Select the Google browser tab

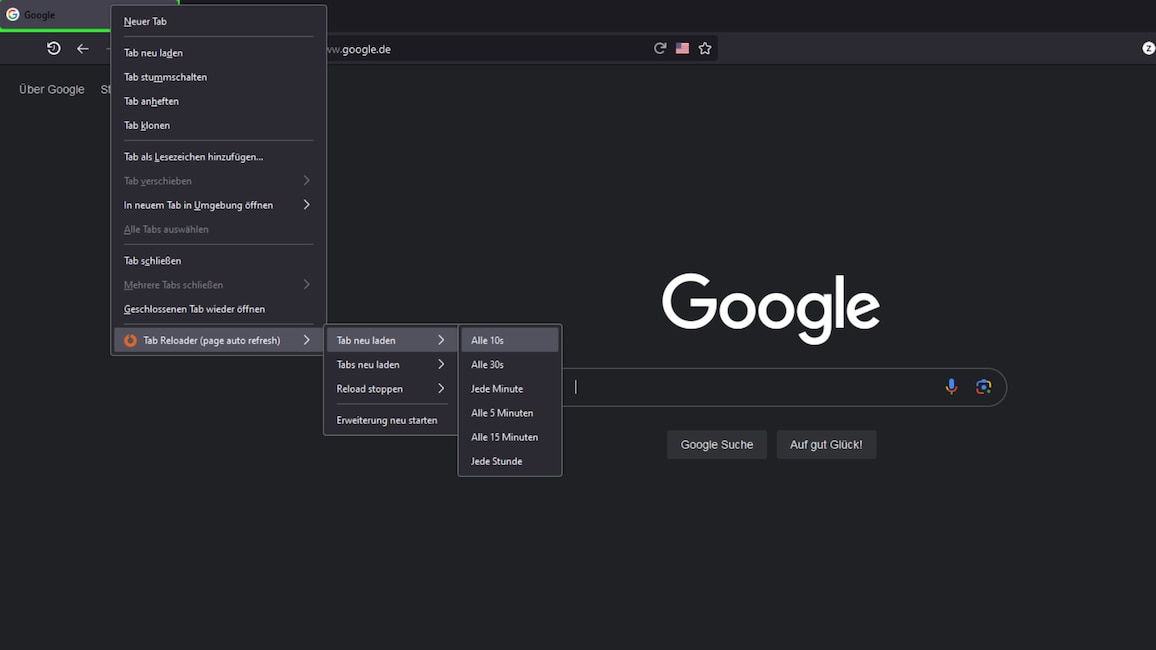[56, 15]
